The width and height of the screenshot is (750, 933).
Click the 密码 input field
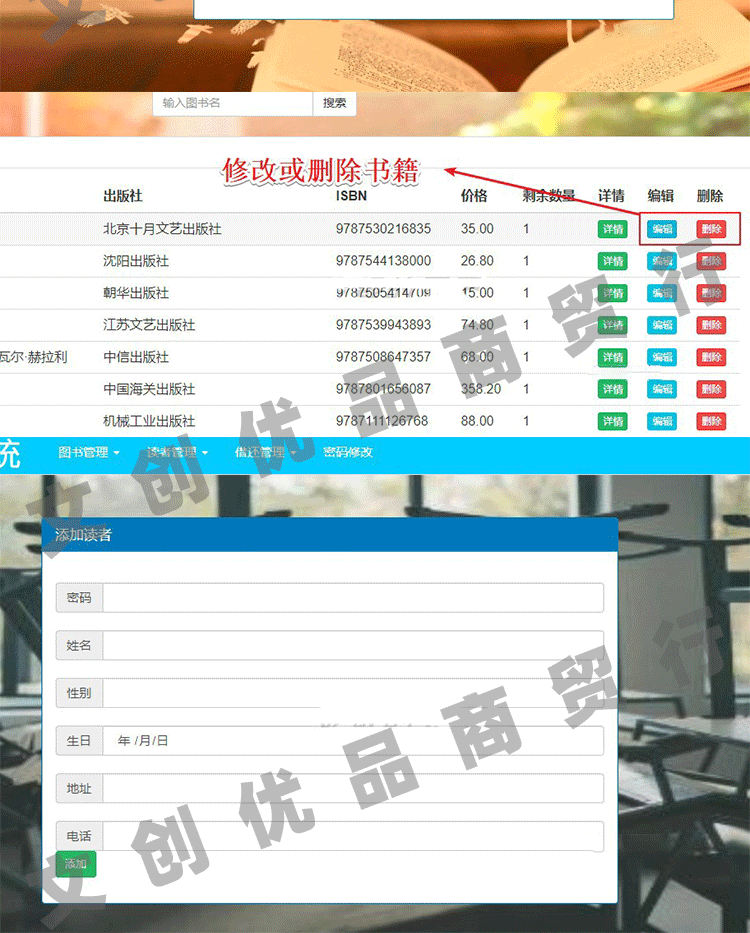coord(353,598)
